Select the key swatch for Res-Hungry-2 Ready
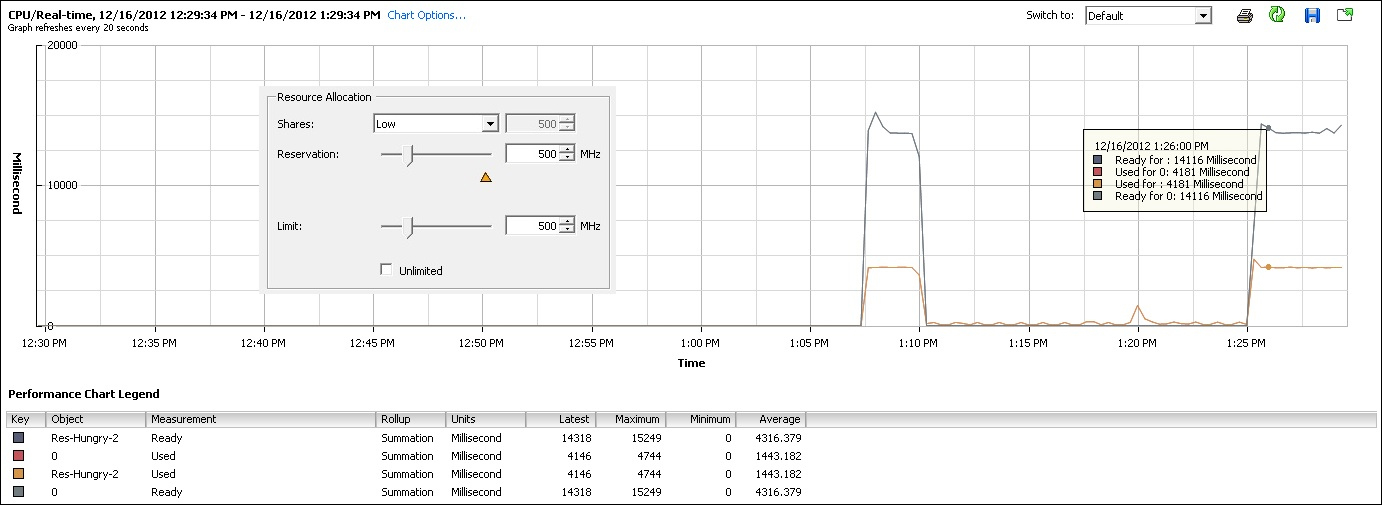This screenshot has width=1382, height=505. (17, 438)
